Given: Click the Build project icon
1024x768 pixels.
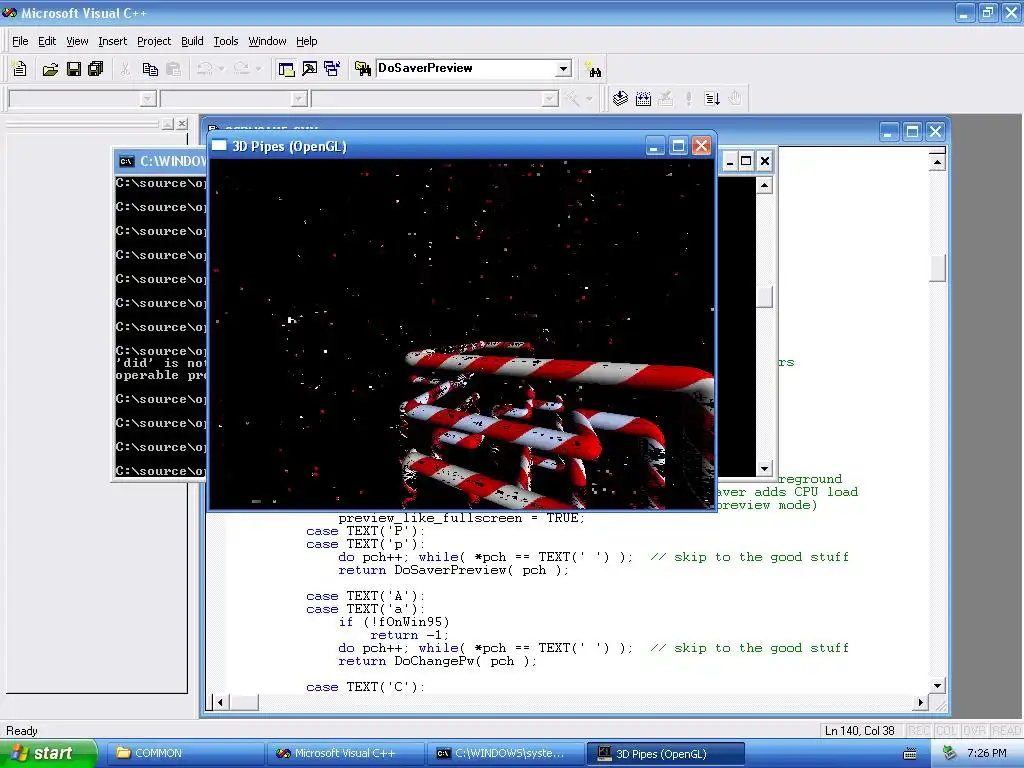Looking at the screenshot, I should coord(643,99).
